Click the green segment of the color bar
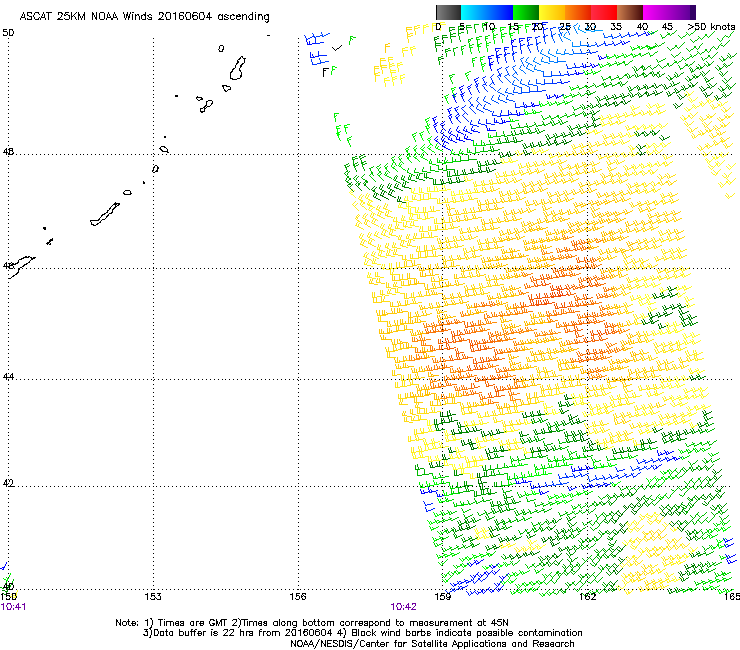This screenshot has height=650, width=740. click(x=526, y=12)
